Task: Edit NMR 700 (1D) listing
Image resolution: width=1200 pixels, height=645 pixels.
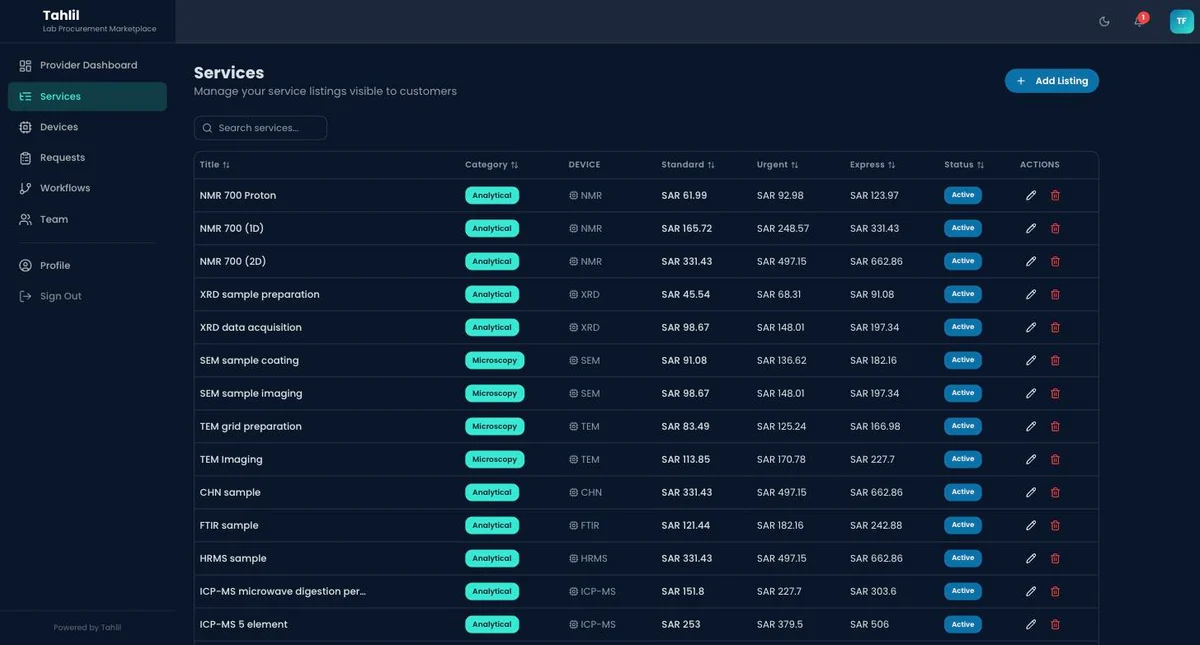Action: click(1031, 228)
